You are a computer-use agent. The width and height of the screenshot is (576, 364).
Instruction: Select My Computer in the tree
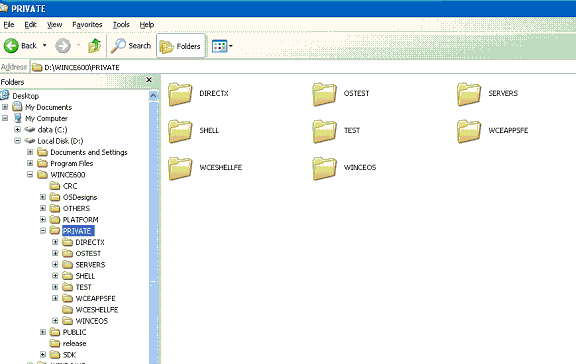[46, 119]
